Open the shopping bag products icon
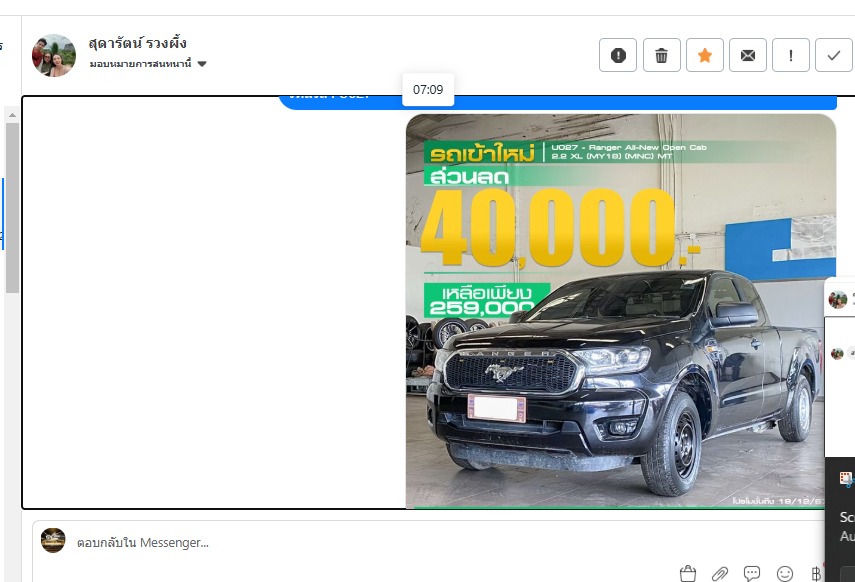855x582 pixels. point(688,573)
